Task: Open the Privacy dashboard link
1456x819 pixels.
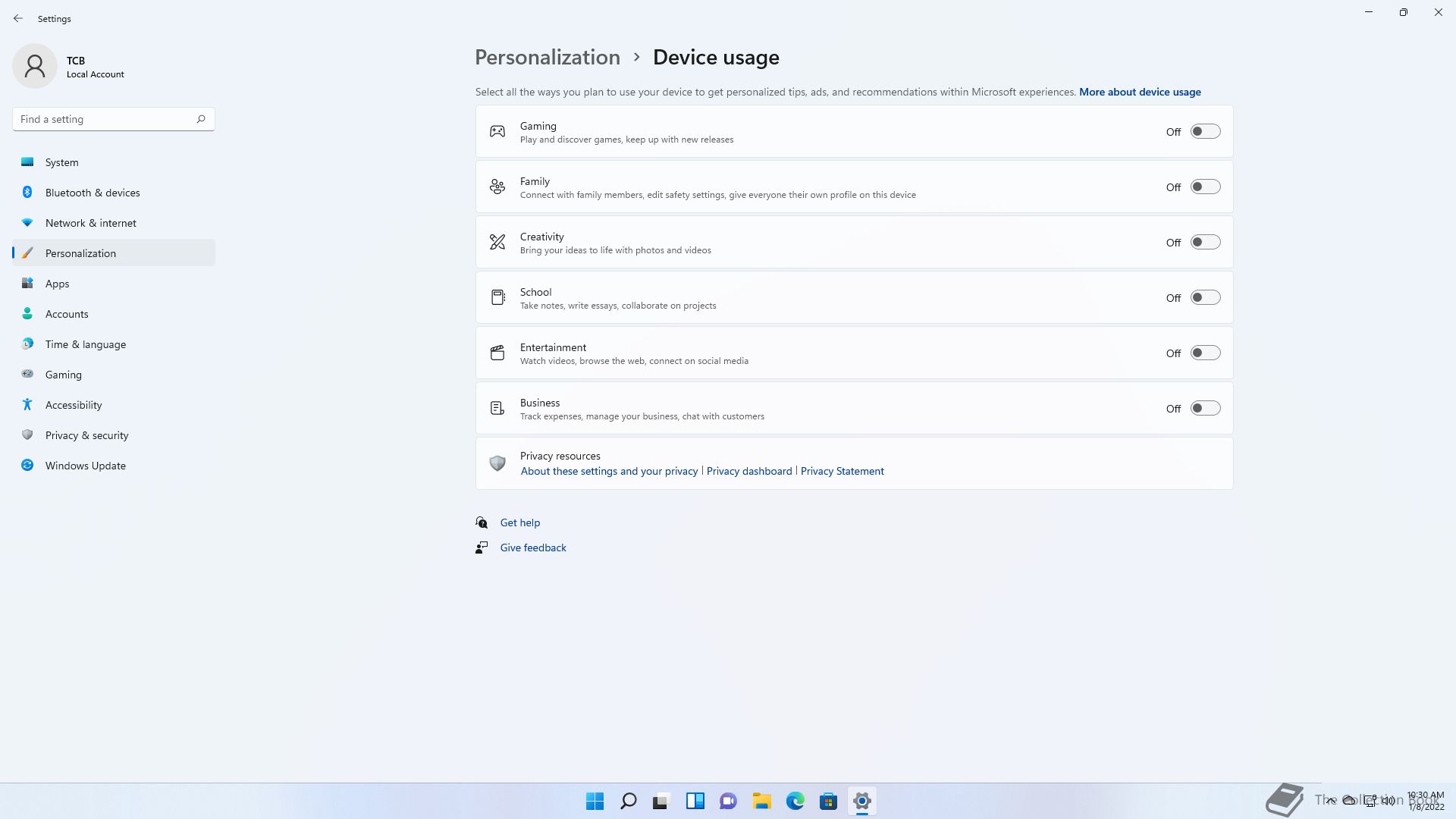Action: click(748, 471)
